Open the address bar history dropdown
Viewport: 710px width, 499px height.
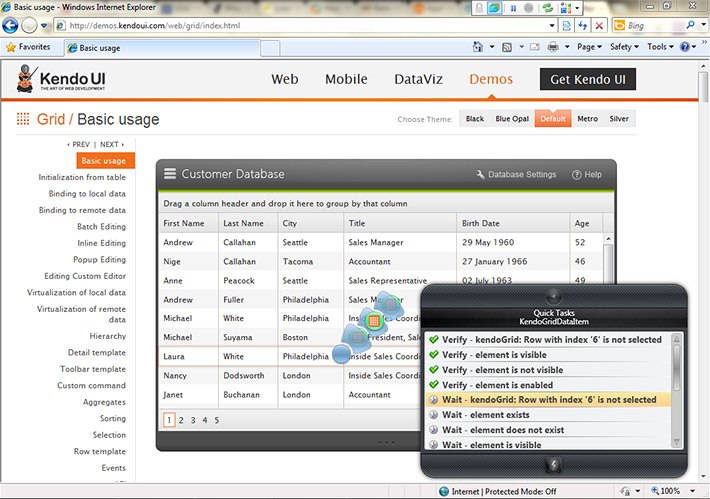point(552,26)
